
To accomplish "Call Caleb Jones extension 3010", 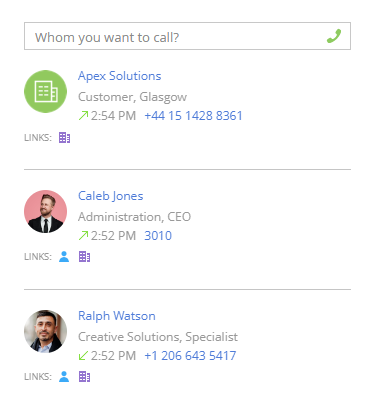I will coord(158,236).
